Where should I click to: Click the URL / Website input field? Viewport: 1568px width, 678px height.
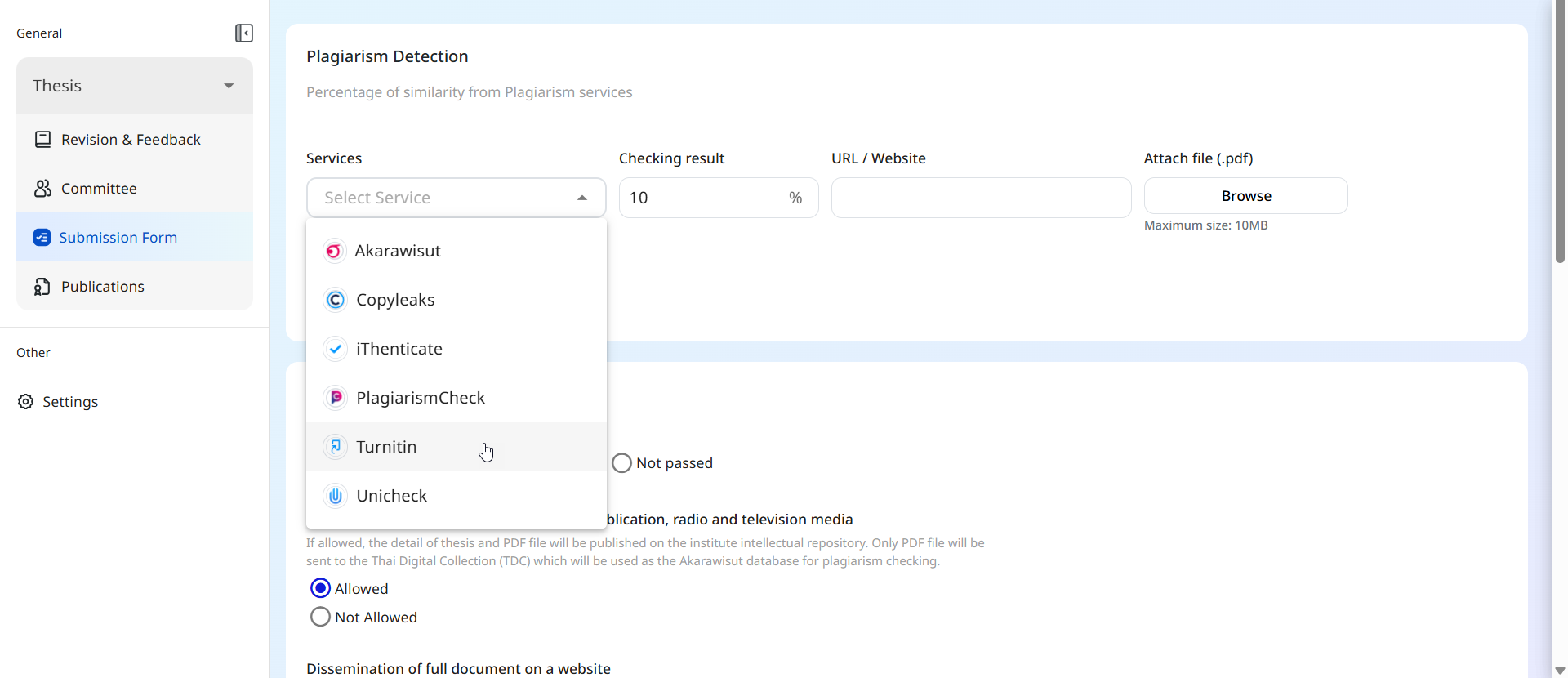click(x=981, y=198)
